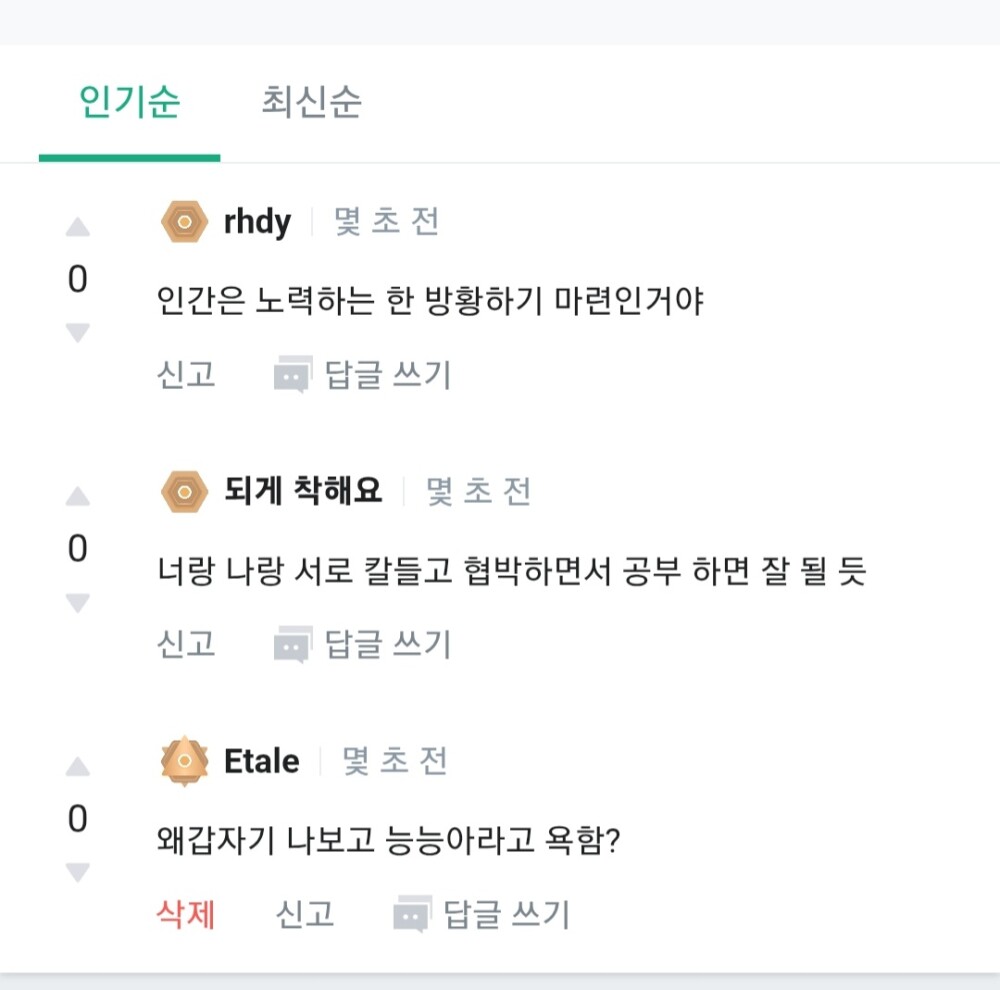Delete the Etale comment with 삭제
1000x990 pixels.
186,914
